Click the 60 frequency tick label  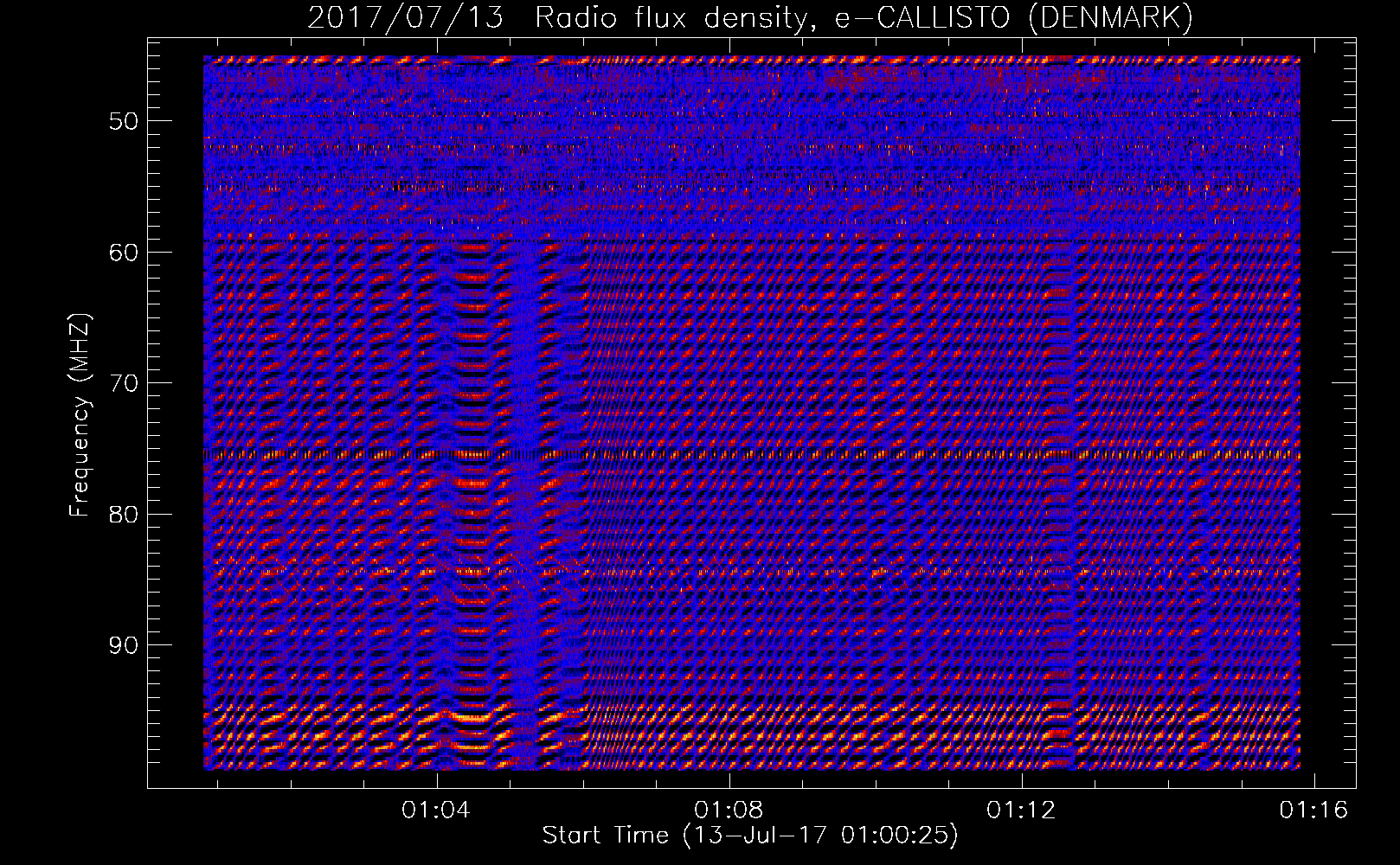[123, 252]
